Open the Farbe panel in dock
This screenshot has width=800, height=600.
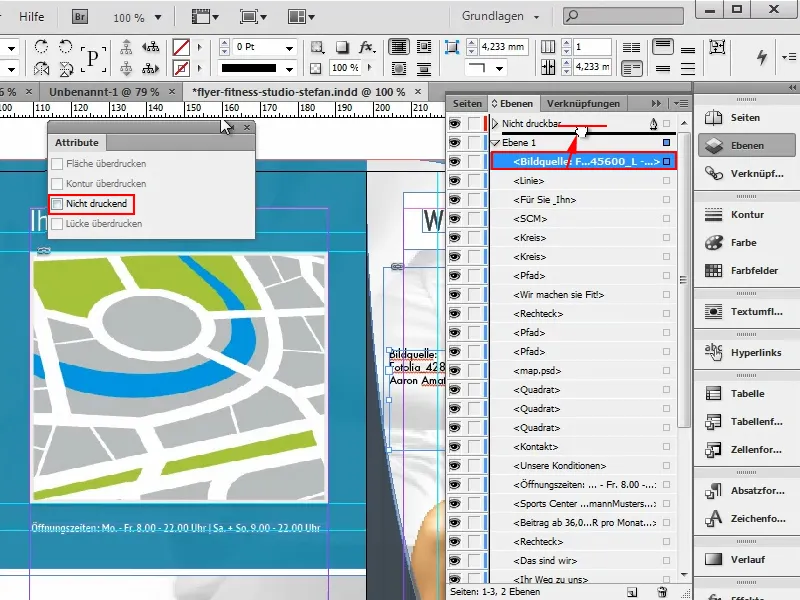745,242
